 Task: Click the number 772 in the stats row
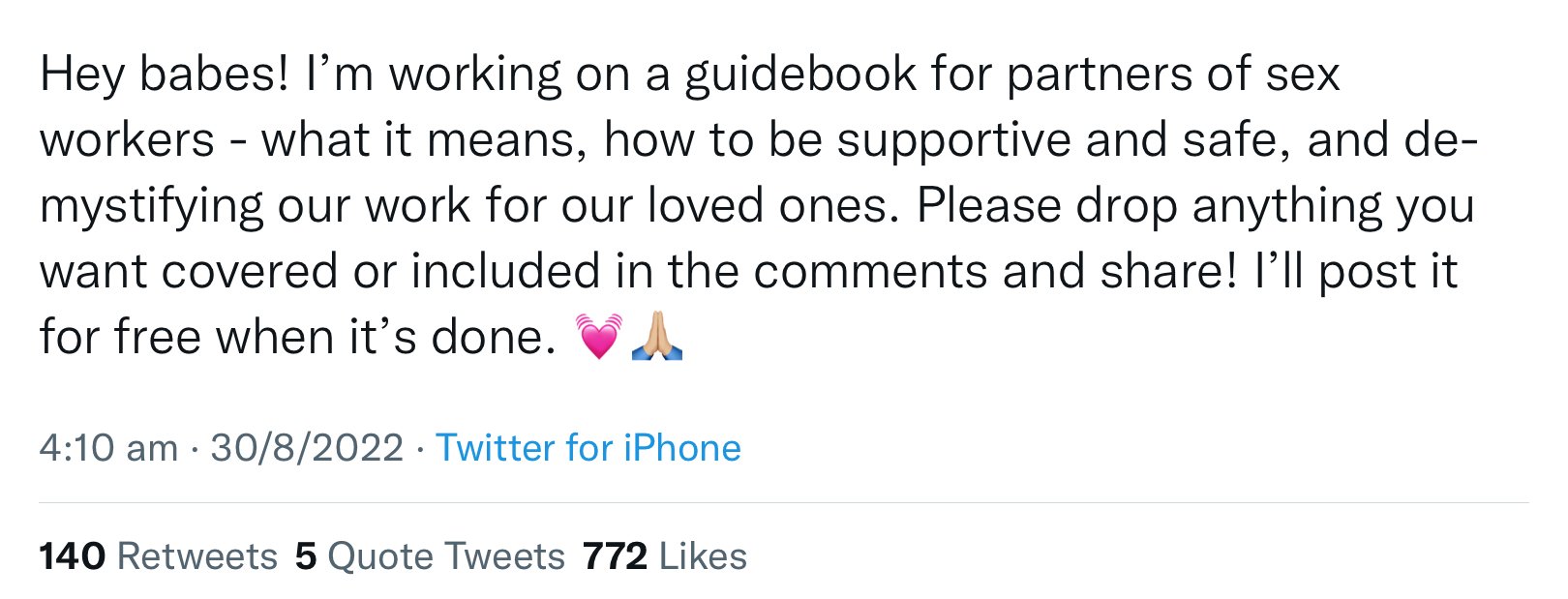[x=615, y=556]
